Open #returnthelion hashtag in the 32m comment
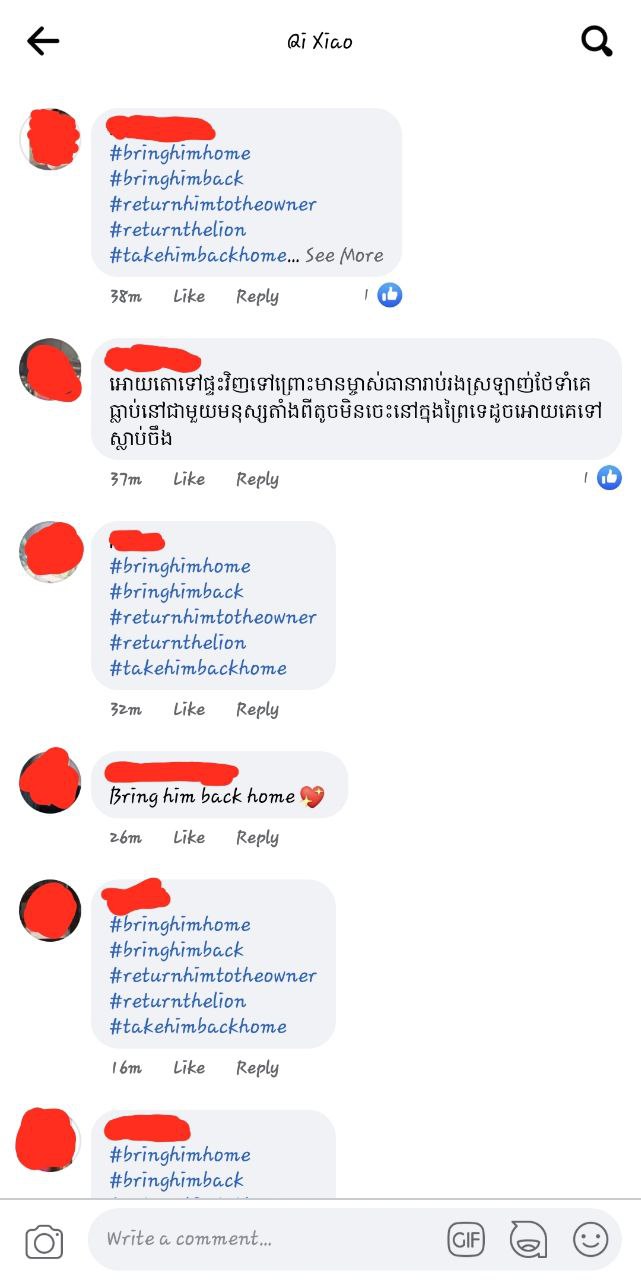The height and width of the screenshot is (1280, 641). [178, 642]
